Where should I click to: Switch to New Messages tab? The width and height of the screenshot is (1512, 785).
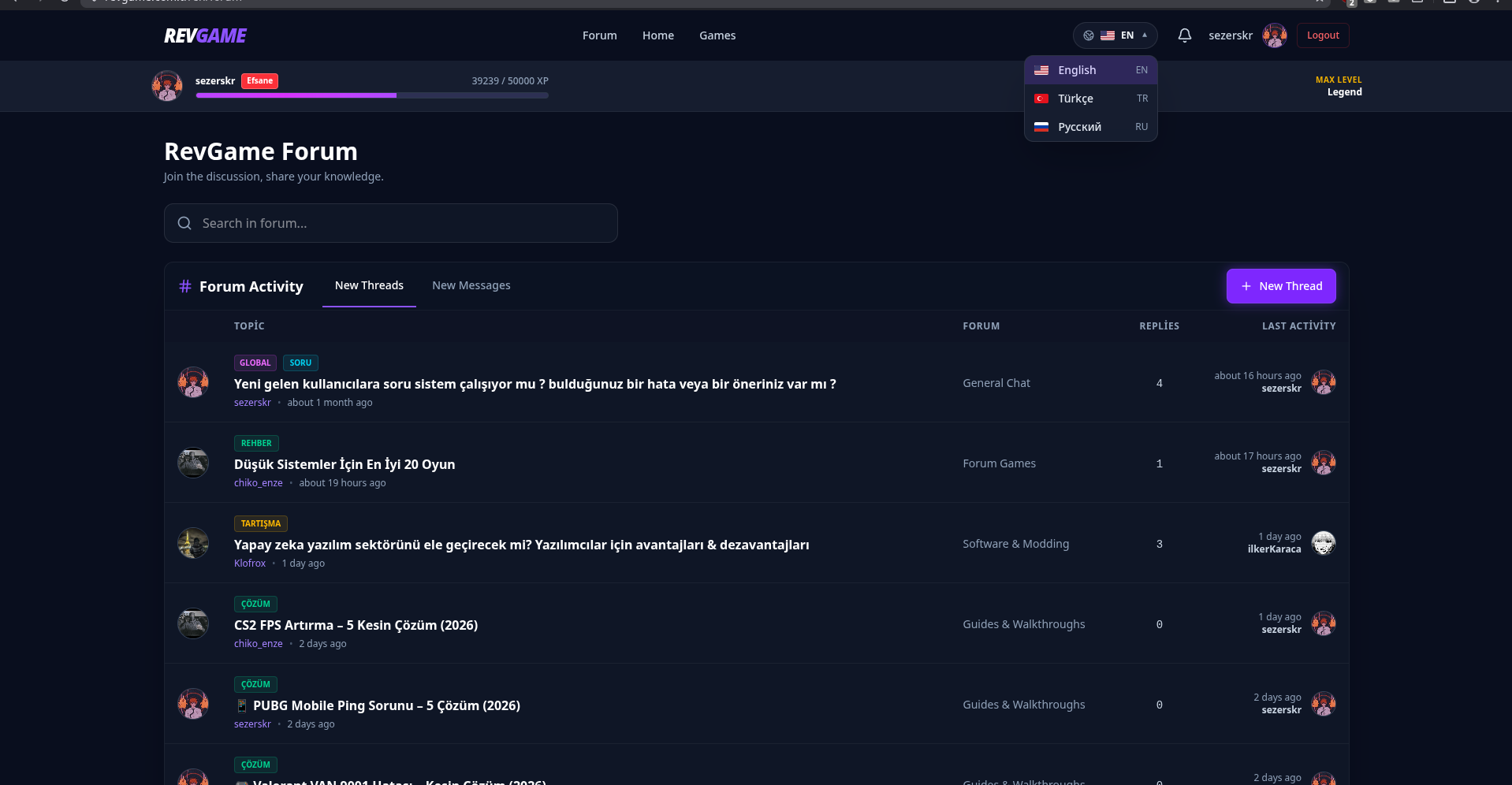coord(471,285)
